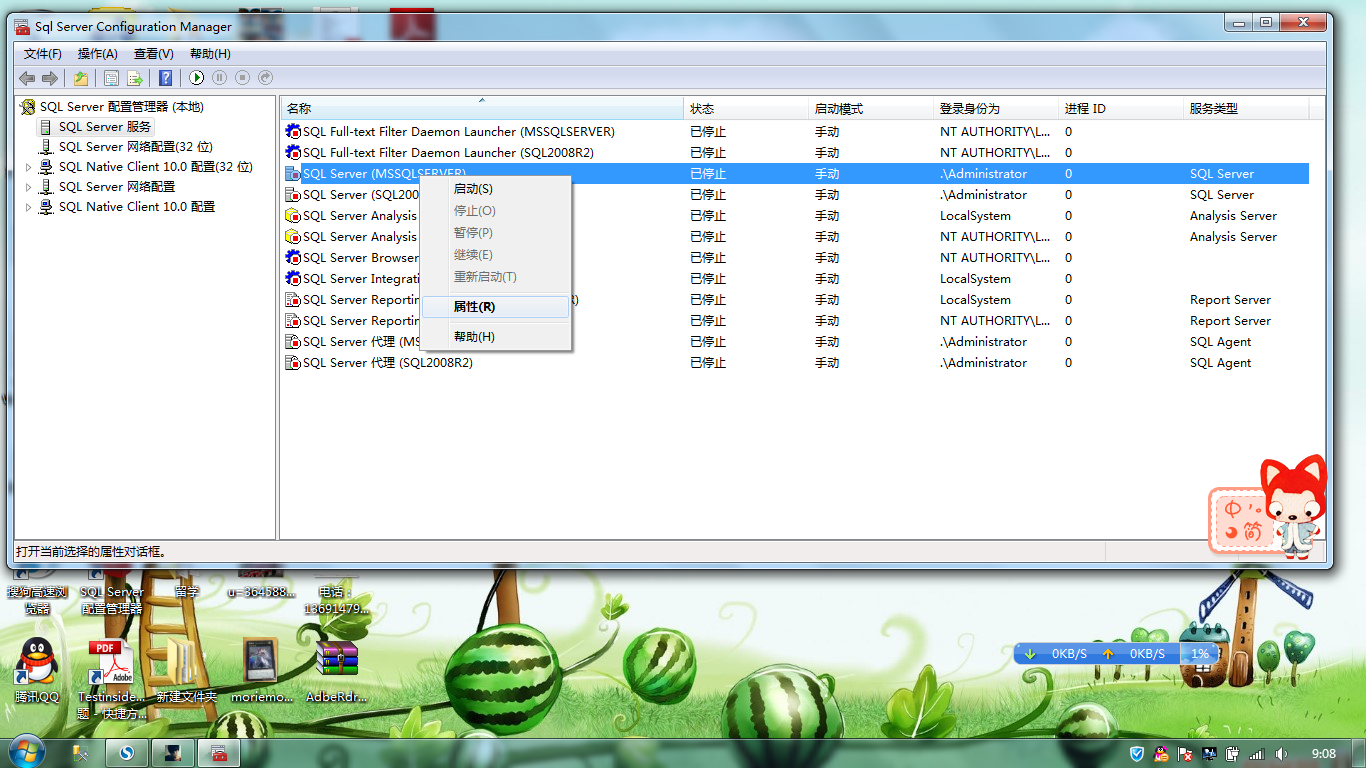
Task: Open the 查看(V) menu
Action: [154, 54]
